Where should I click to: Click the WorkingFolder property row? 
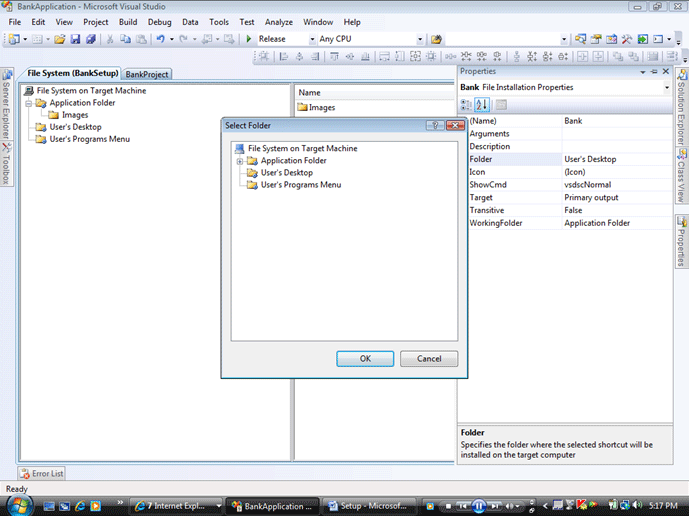(x=570, y=223)
